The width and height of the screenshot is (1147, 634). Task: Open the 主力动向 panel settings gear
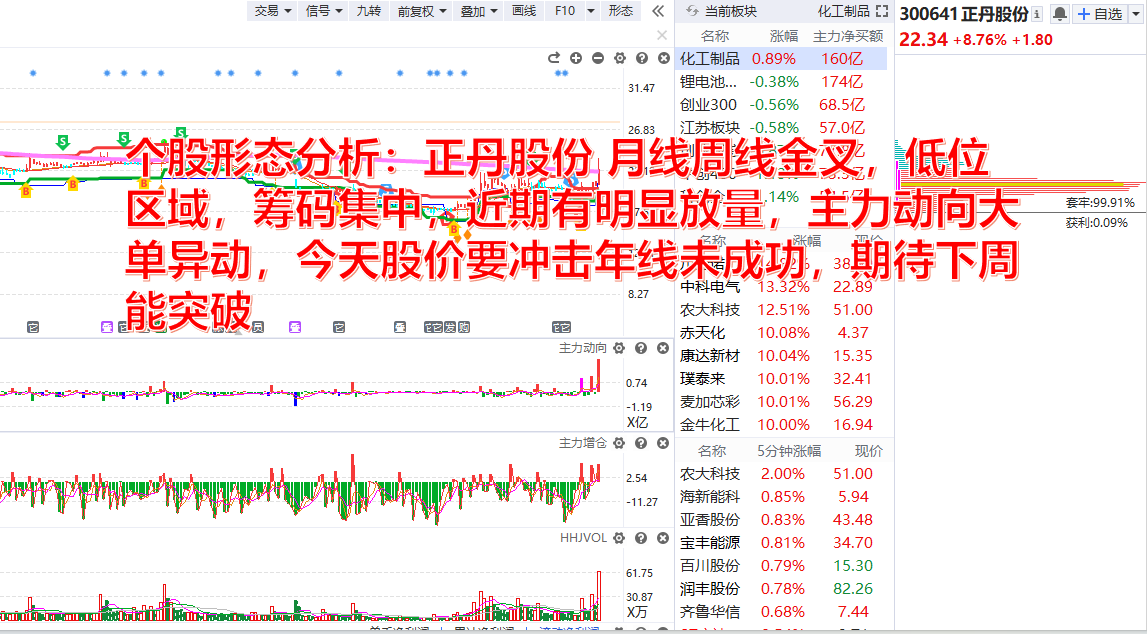[619, 348]
